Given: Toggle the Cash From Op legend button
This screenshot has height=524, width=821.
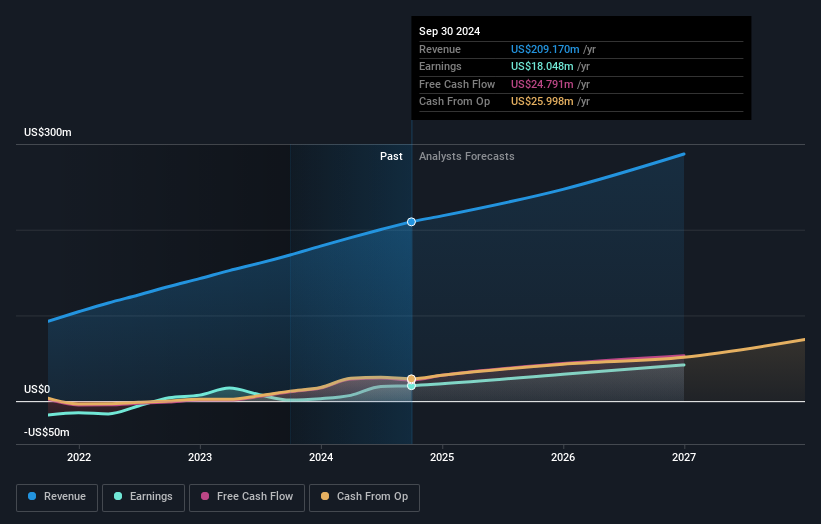Looking at the screenshot, I should 364,497.
